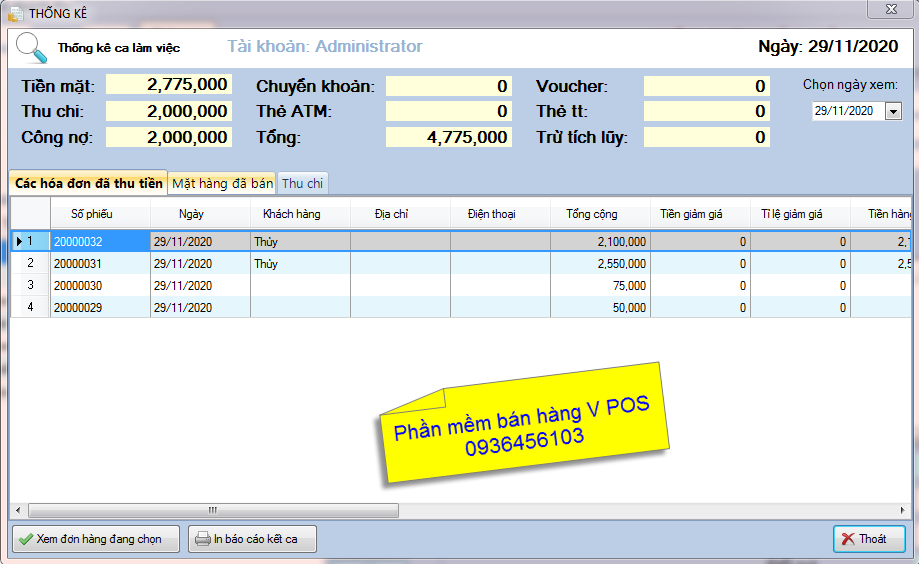The image size is (919, 564).
Task: Select Các hóa đơn đã thu tiền tab
Action: pyautogui.click(x=88, y=184)
